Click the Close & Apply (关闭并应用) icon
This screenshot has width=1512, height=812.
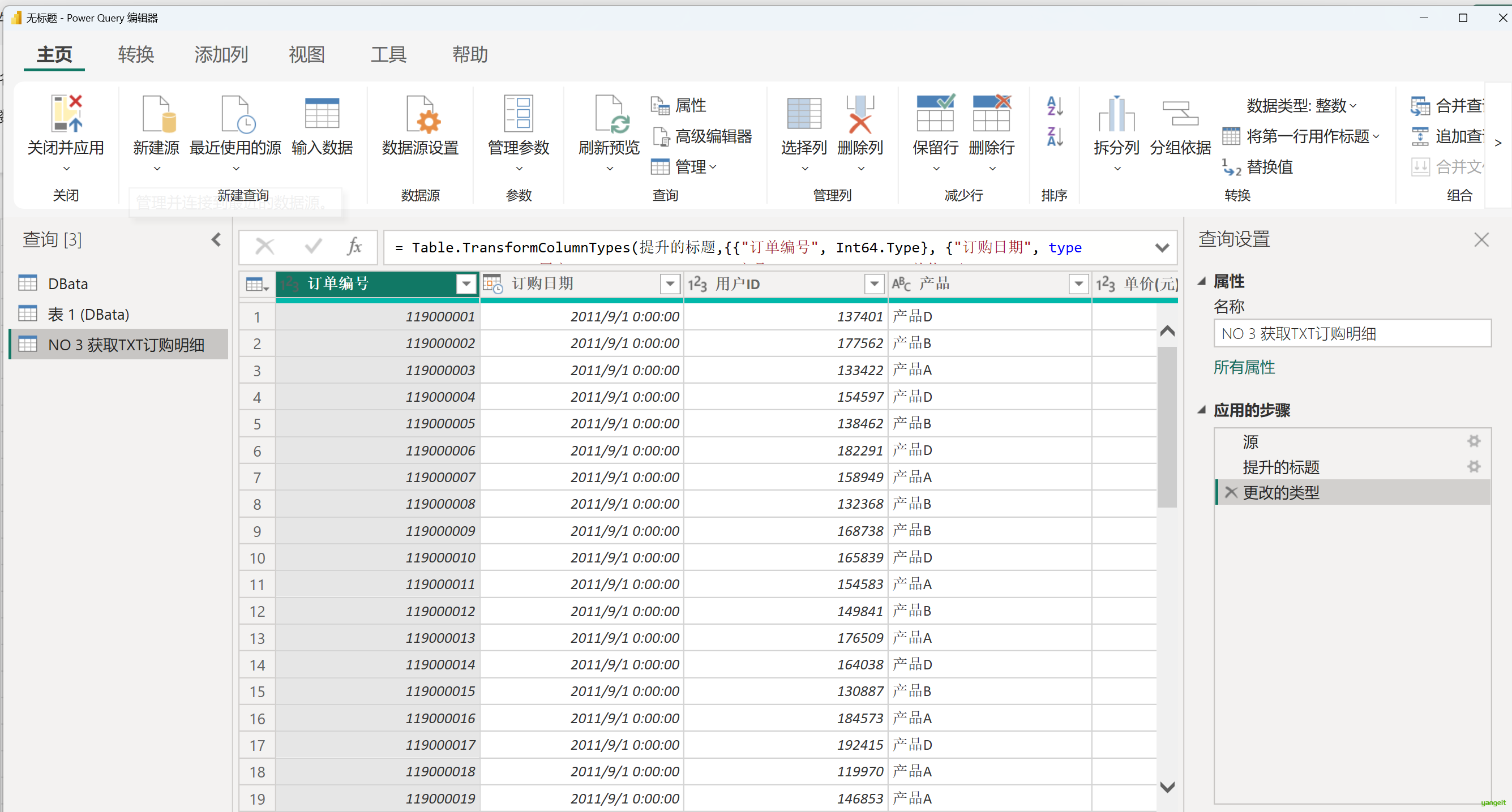click(x=66, y=114)
